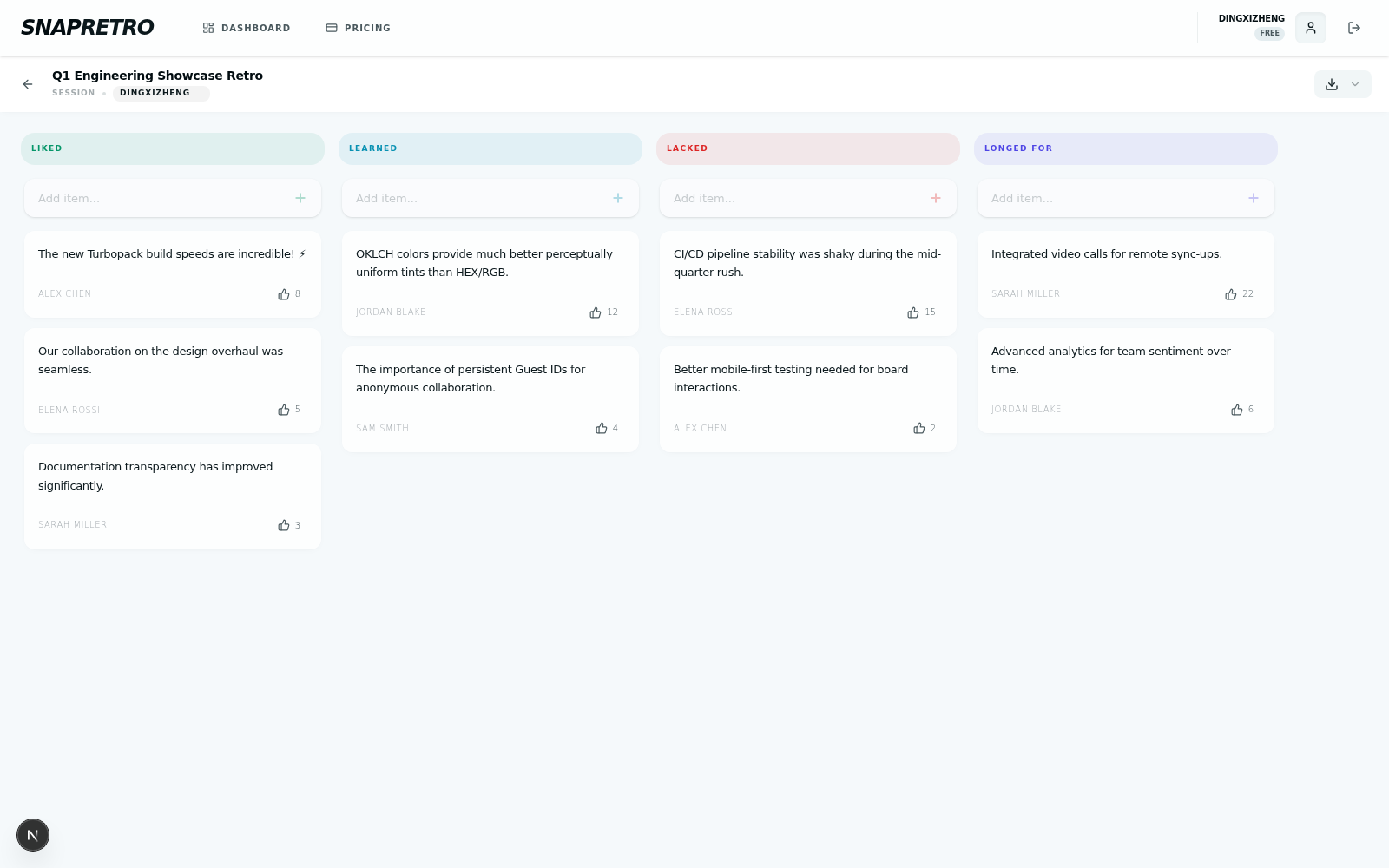Click the plus icon in Liked column
1389x868 pixels.
tap(300, 198)
